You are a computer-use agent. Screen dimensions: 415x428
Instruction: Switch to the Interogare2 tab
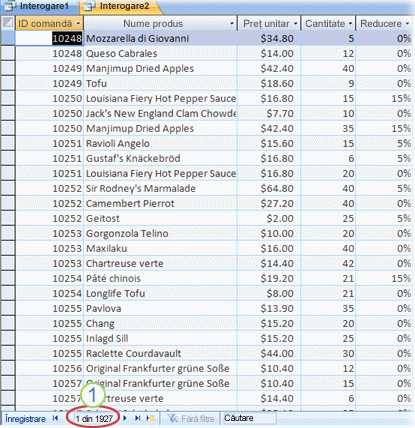pos(120,6)
